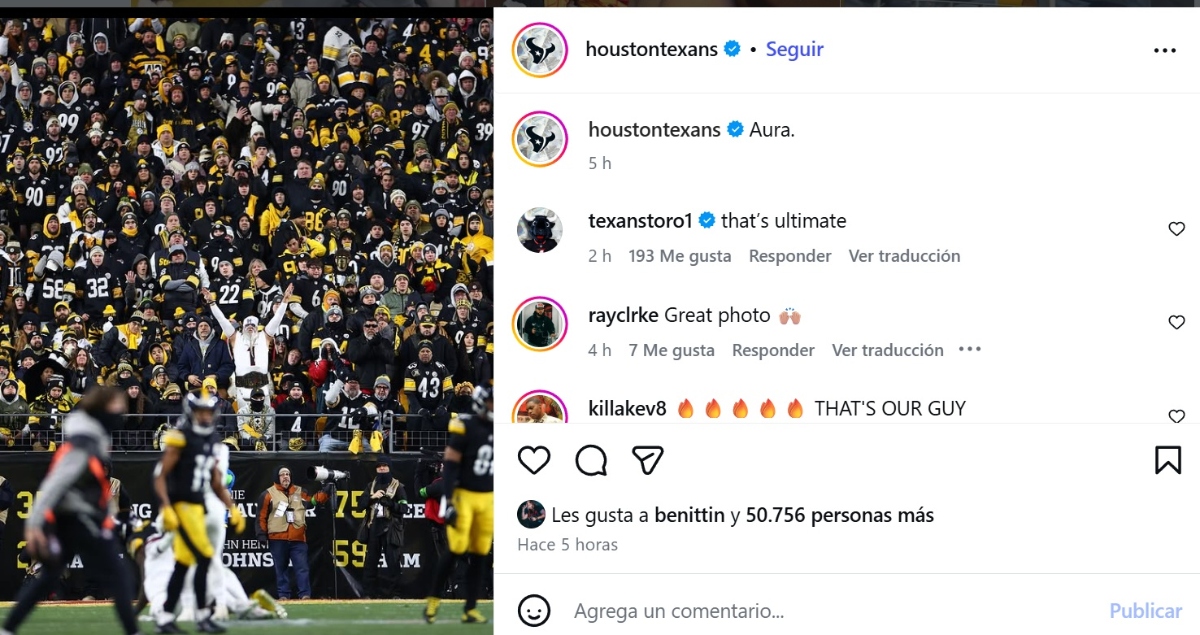
Task: Open rayclrke's profile avatar
Action: [540, 324]
